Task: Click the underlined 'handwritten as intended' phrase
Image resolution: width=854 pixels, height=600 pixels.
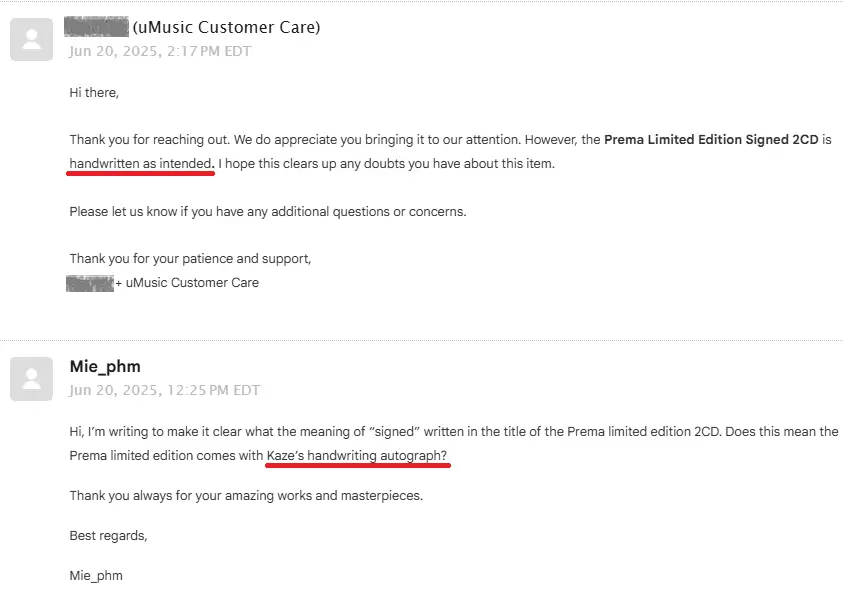Action: [x=141, y=164]
